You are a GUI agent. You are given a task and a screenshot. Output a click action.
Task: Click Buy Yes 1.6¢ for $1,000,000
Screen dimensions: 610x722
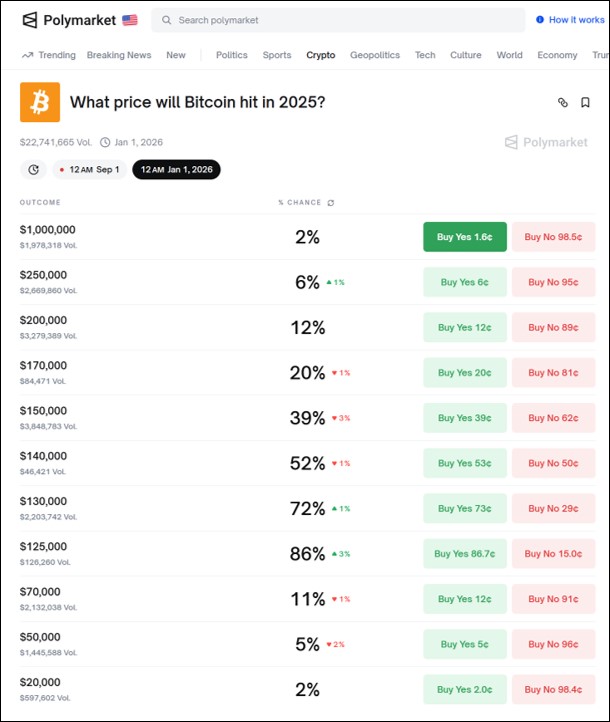coord(464,237)
